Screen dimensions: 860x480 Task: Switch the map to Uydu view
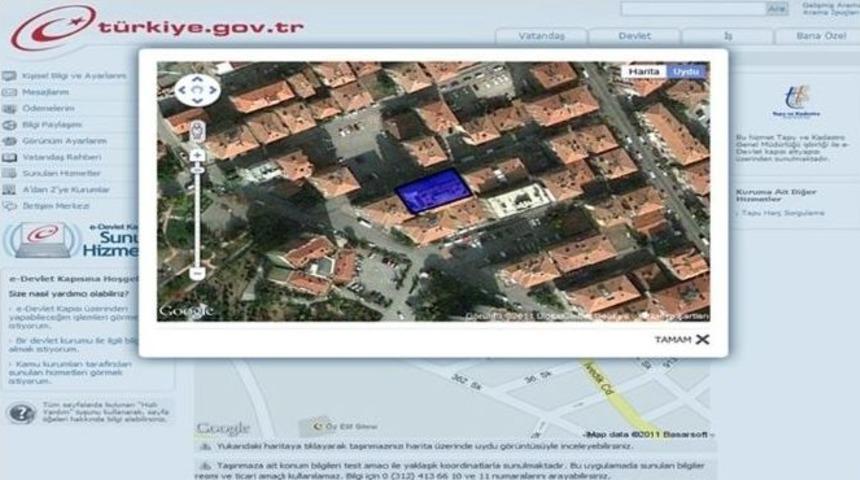(686, 72)
